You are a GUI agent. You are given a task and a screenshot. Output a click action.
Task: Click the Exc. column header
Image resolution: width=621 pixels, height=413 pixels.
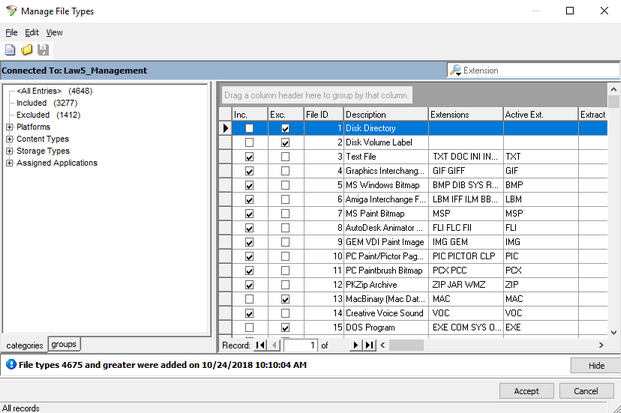point(286,114)
